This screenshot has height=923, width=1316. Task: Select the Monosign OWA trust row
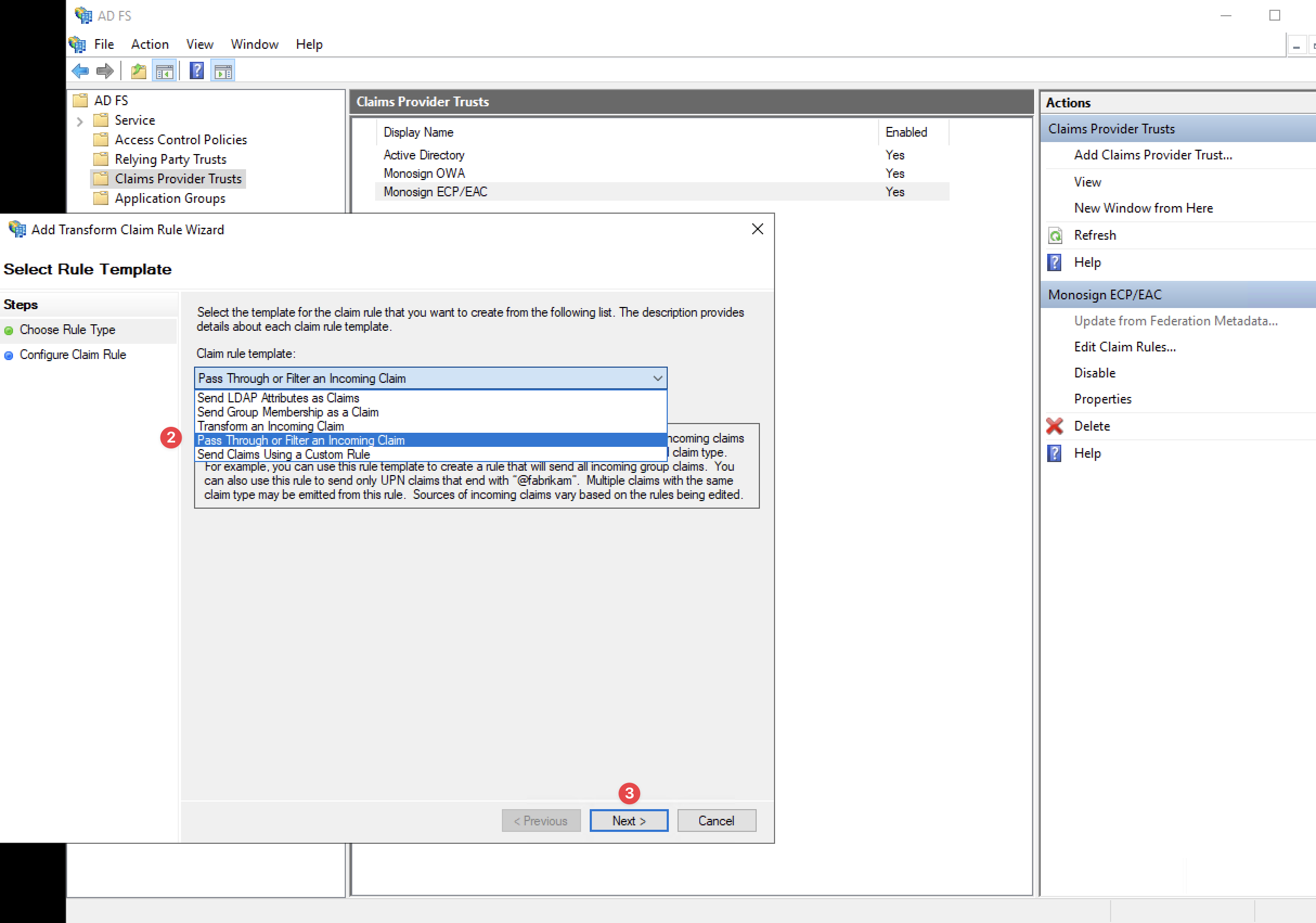click(424, 173)
